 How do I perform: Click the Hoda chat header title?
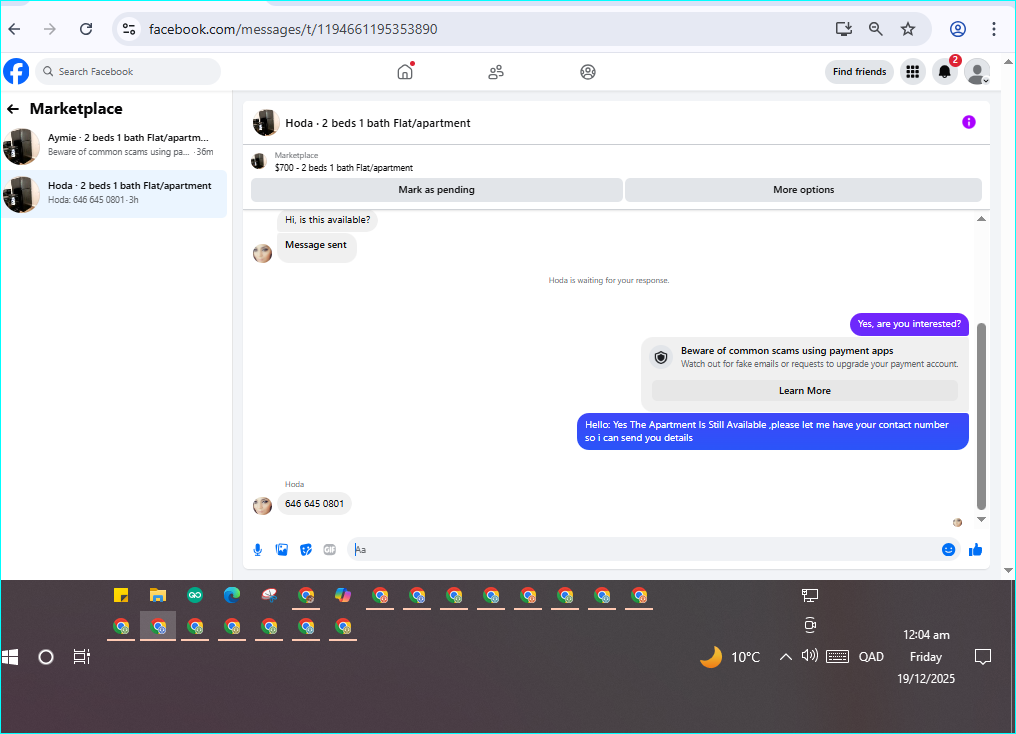[378, 123]
